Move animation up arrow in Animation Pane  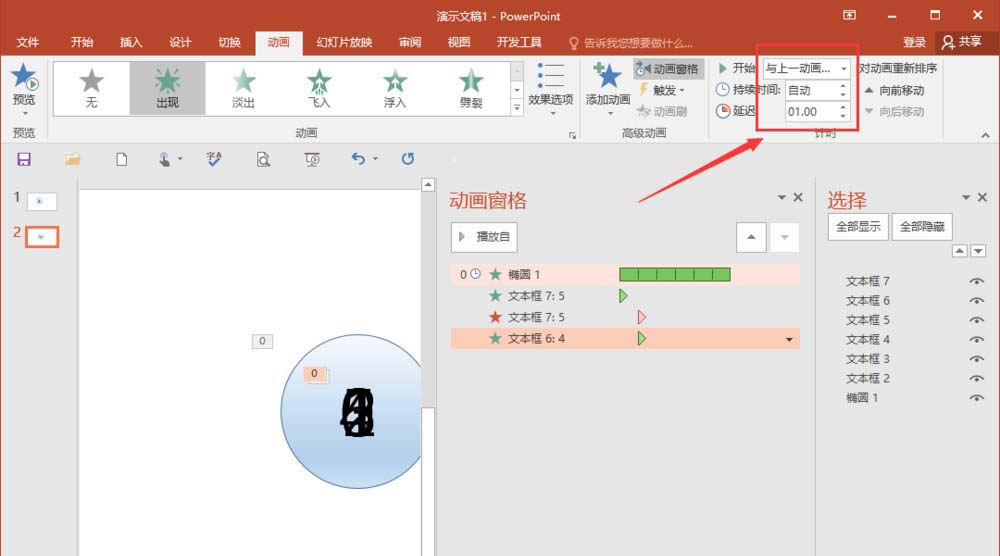[751, 237]
